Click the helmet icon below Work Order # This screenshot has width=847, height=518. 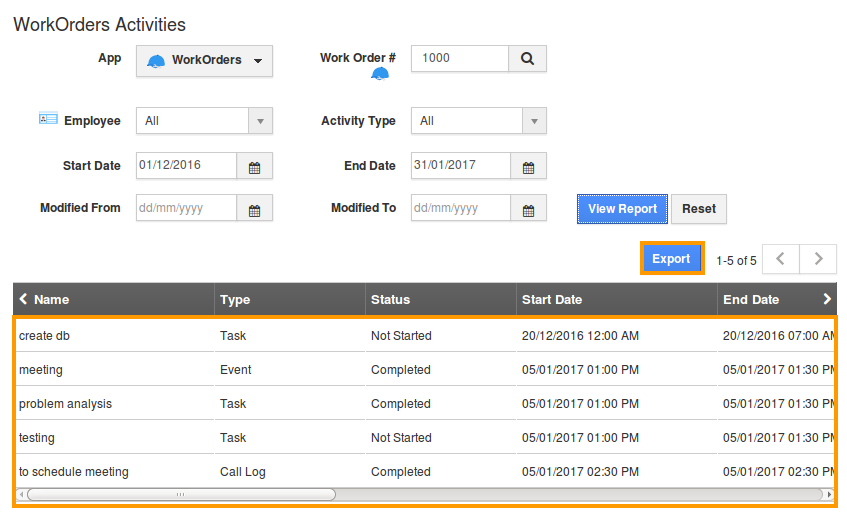(380, 74)
